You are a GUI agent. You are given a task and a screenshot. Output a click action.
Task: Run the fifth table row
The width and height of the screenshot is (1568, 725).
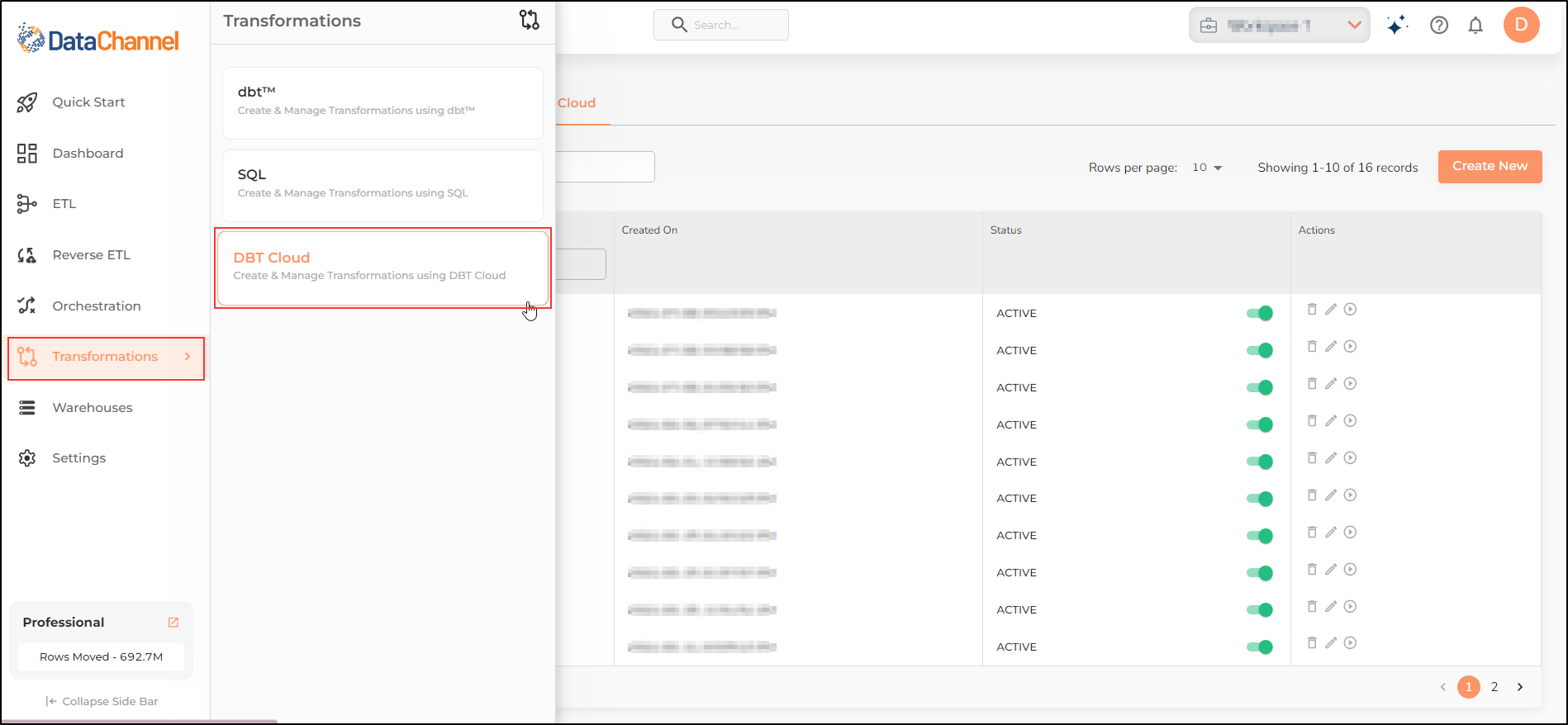[1350, 458]
